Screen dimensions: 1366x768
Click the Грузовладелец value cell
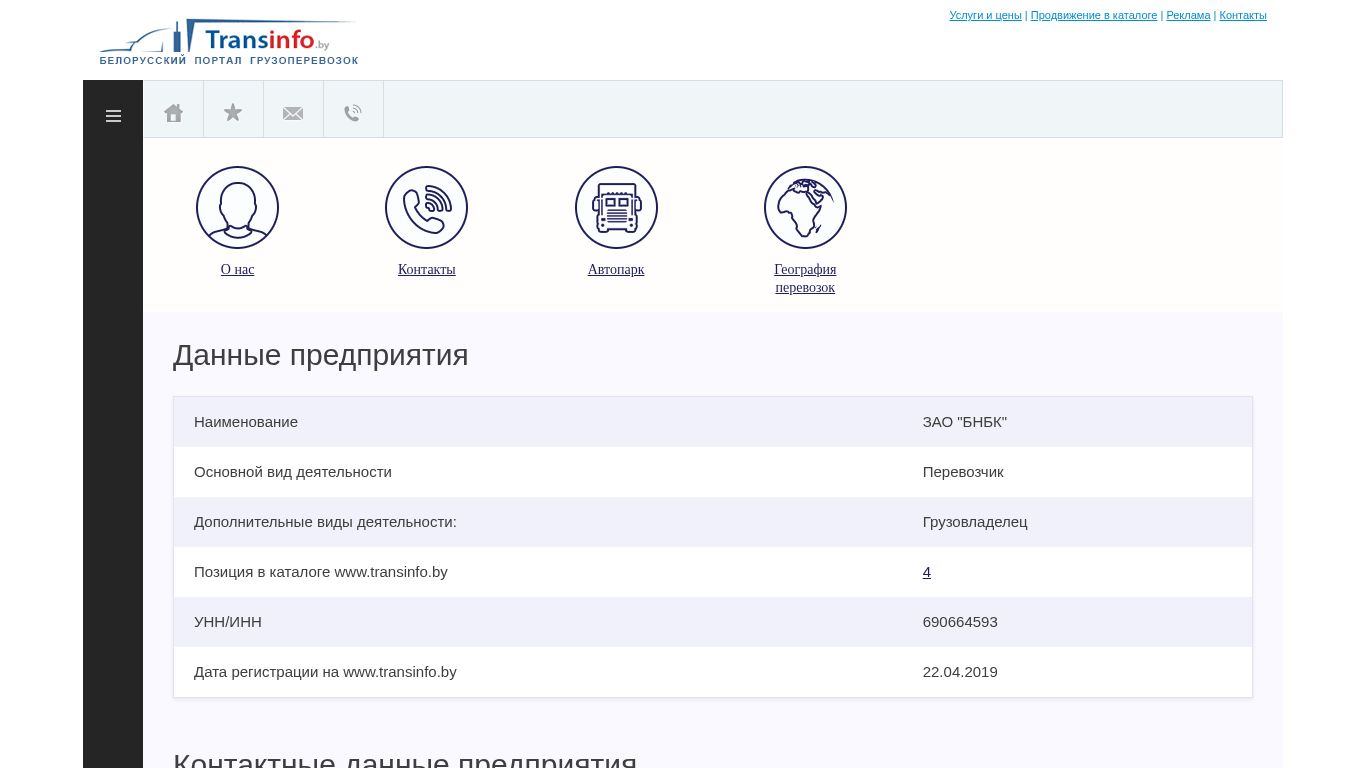975,522
